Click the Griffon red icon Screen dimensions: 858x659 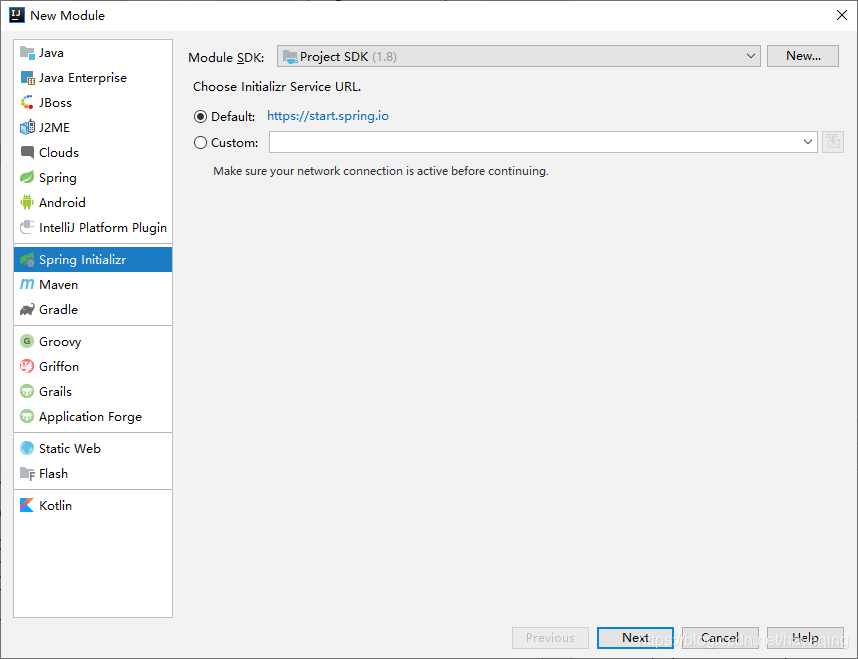27,366
